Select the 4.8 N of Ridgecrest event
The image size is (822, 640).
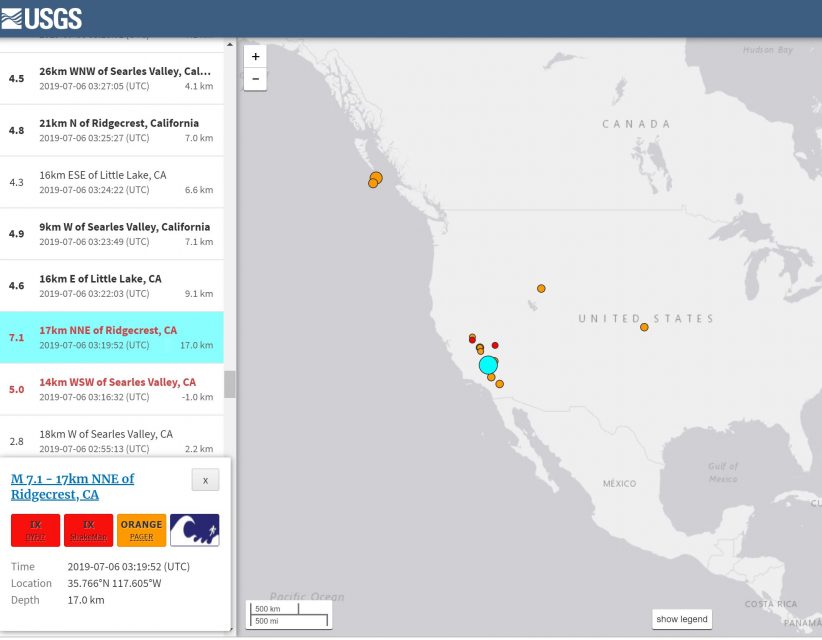[x=111, y=130]
